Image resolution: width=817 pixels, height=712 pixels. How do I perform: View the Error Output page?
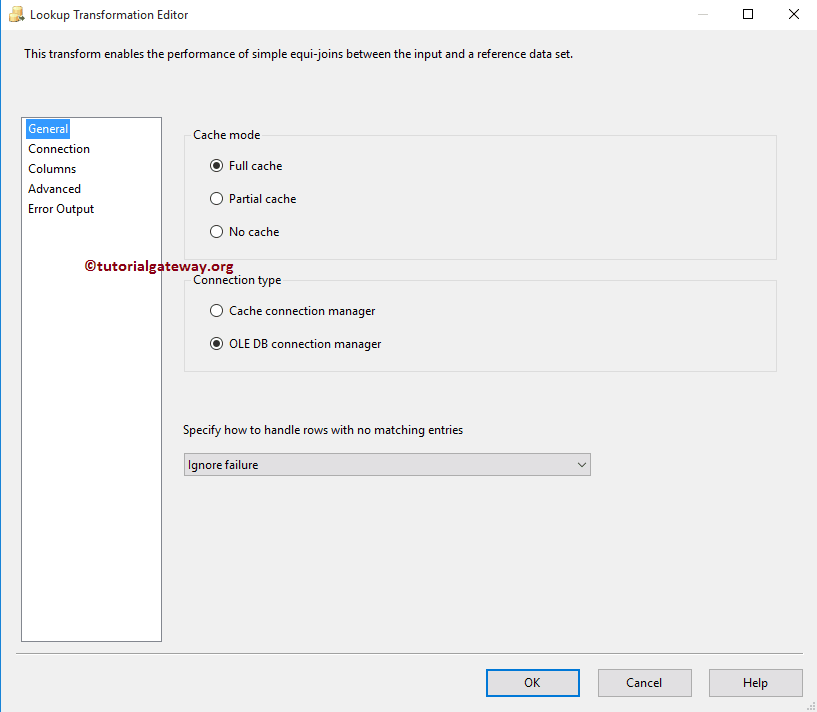60,208
